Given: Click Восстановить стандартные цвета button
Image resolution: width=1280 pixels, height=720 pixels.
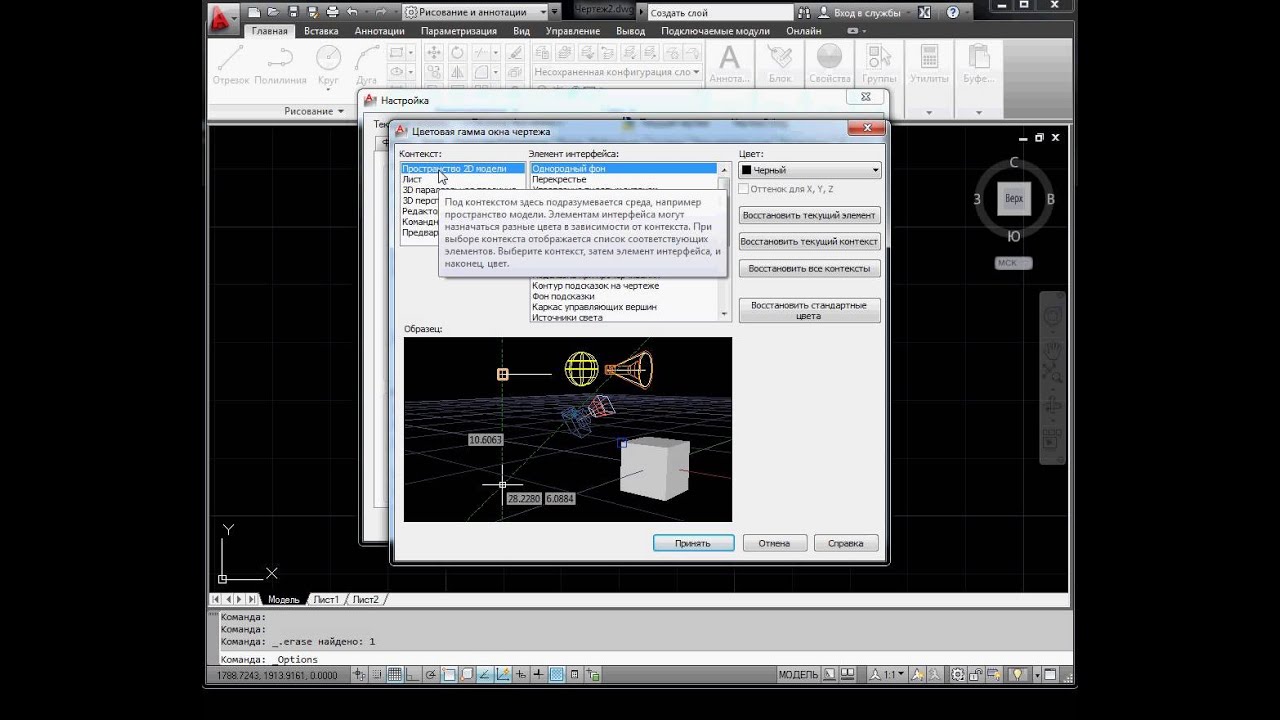Looking at the screenshot, I should pos(809,310).
